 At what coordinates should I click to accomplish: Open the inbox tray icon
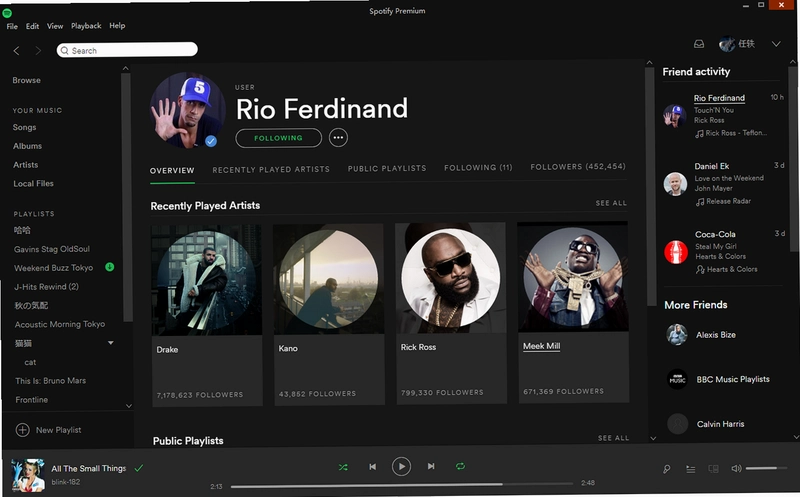click(699, 44)
